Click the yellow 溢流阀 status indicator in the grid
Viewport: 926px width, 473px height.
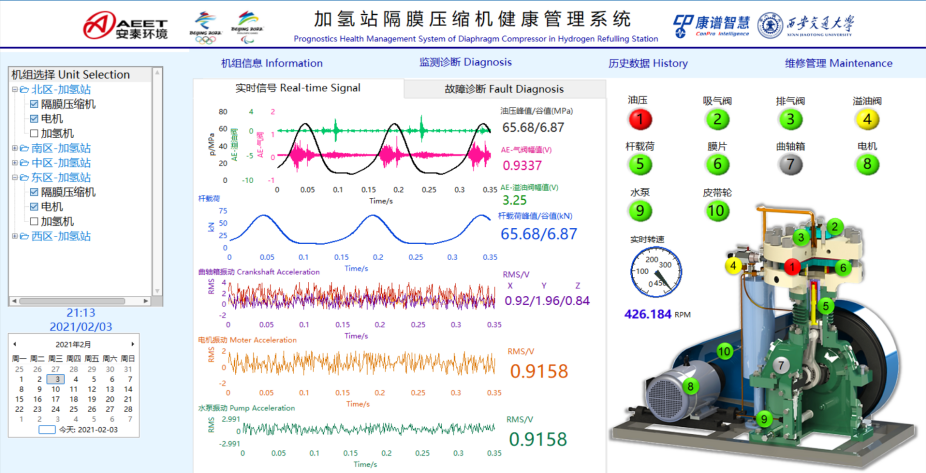tap(791, 119)
